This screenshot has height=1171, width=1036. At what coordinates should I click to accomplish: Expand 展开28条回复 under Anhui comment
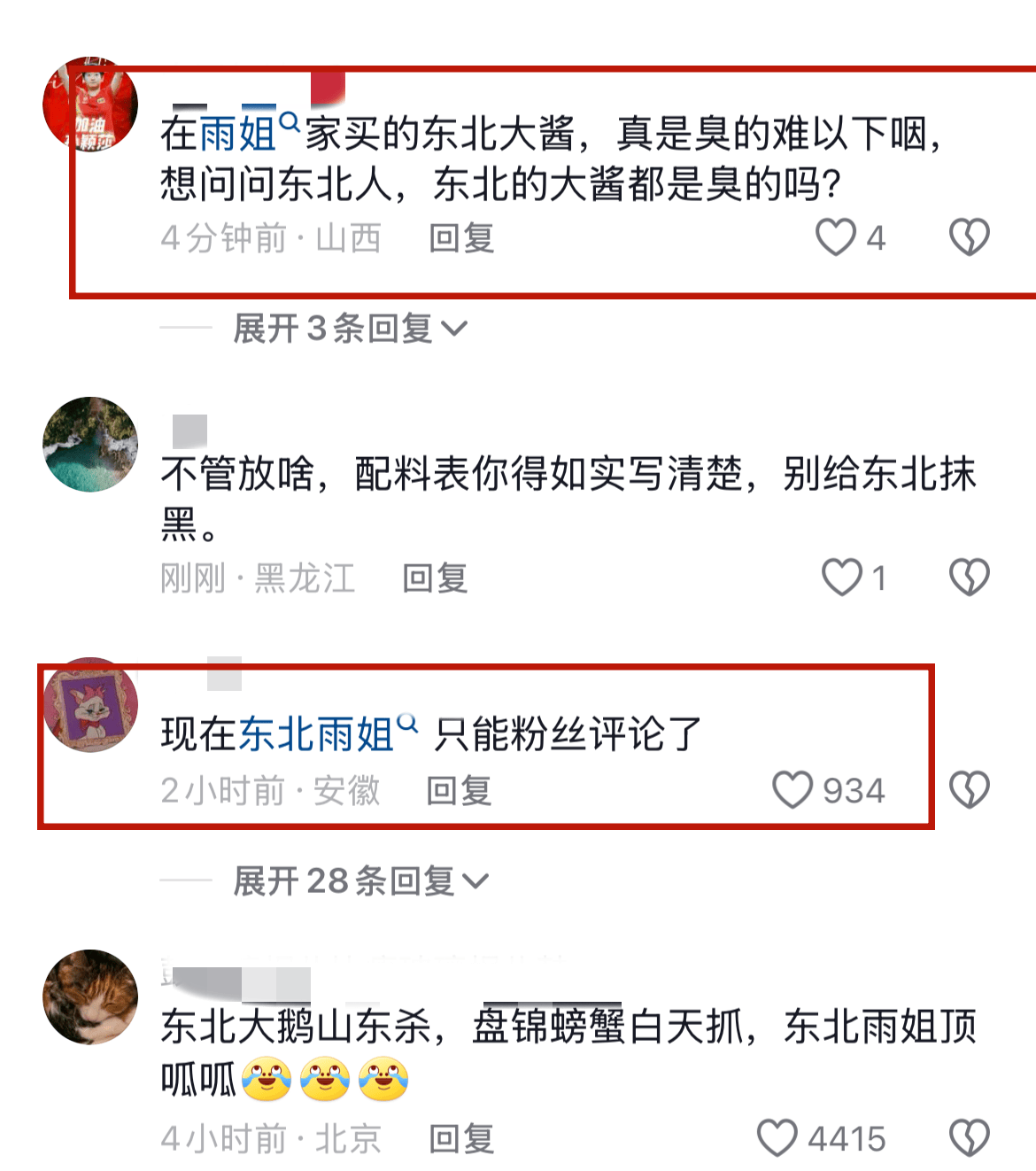[x=360, y=881]
